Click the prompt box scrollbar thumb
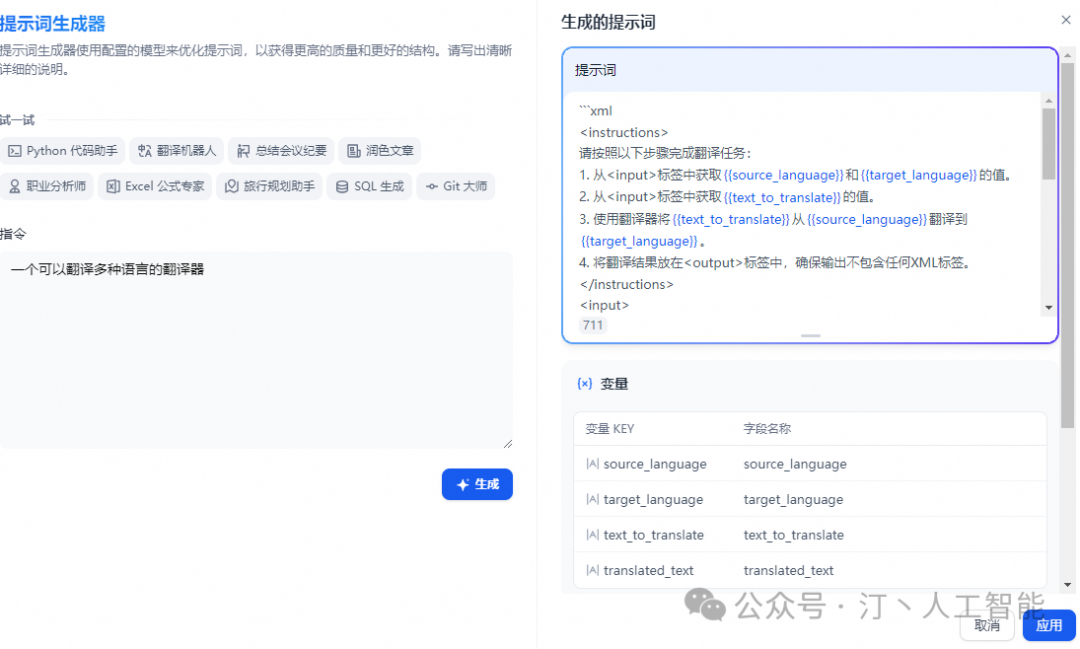Image resolution: width=1080 pixels, height=649 pixels. [1048, 143]
